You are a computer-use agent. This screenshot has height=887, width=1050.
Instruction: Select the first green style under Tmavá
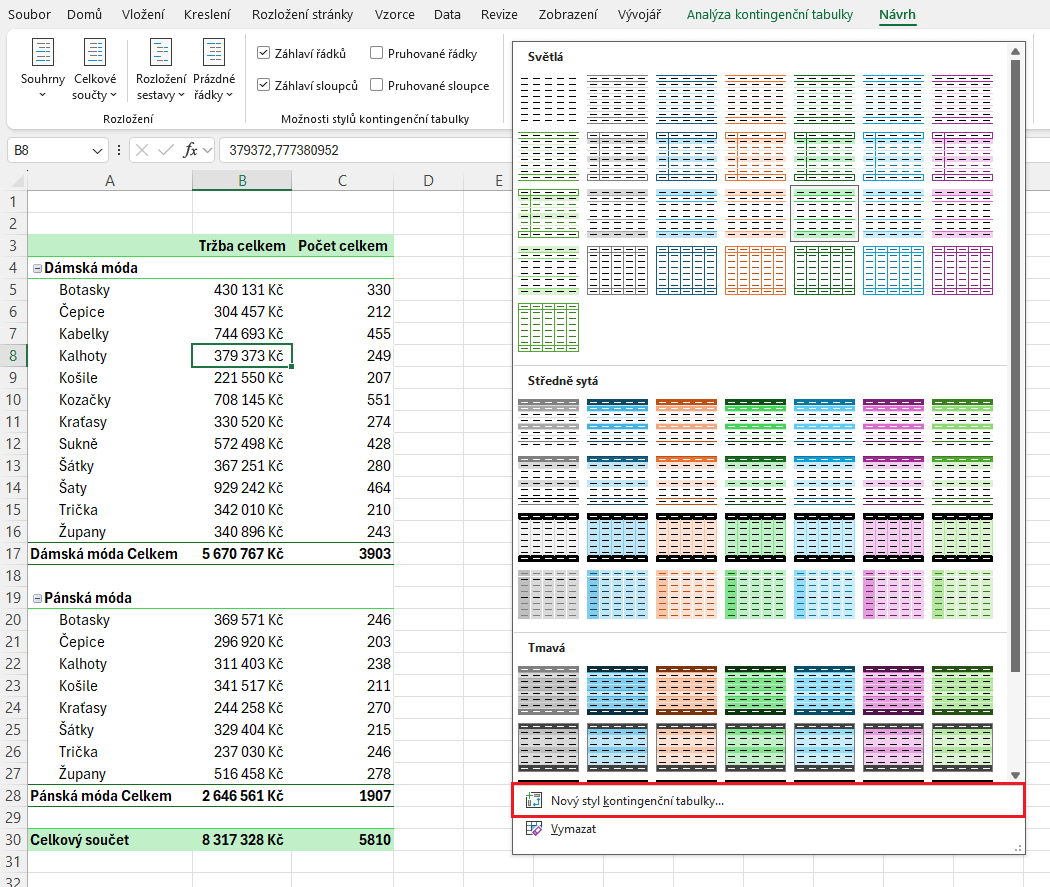(x=755, y=690)
